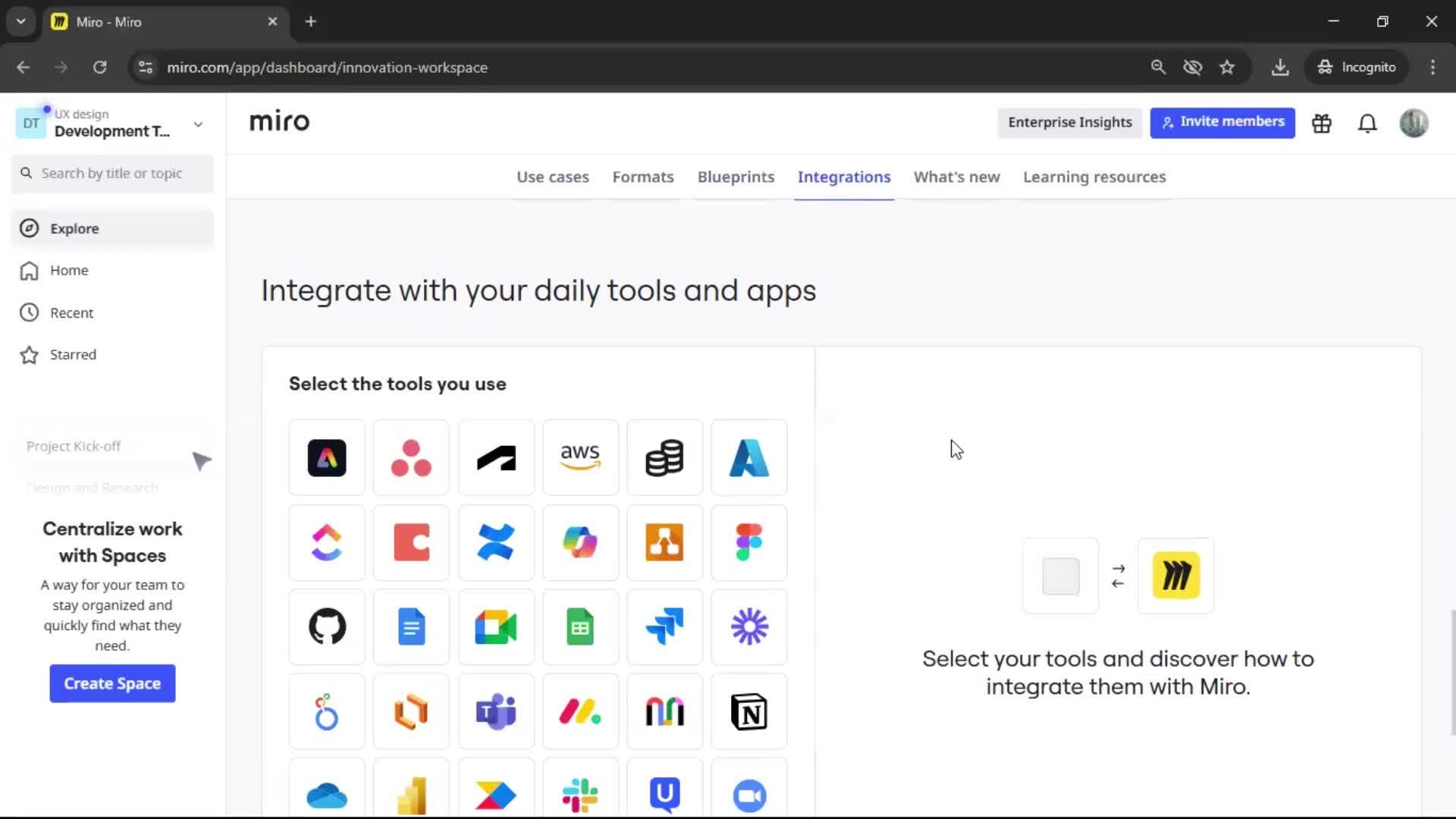Focus the Search by title or topic field
The height and width of the screenshot is (819, 1456).
(112, 174)
